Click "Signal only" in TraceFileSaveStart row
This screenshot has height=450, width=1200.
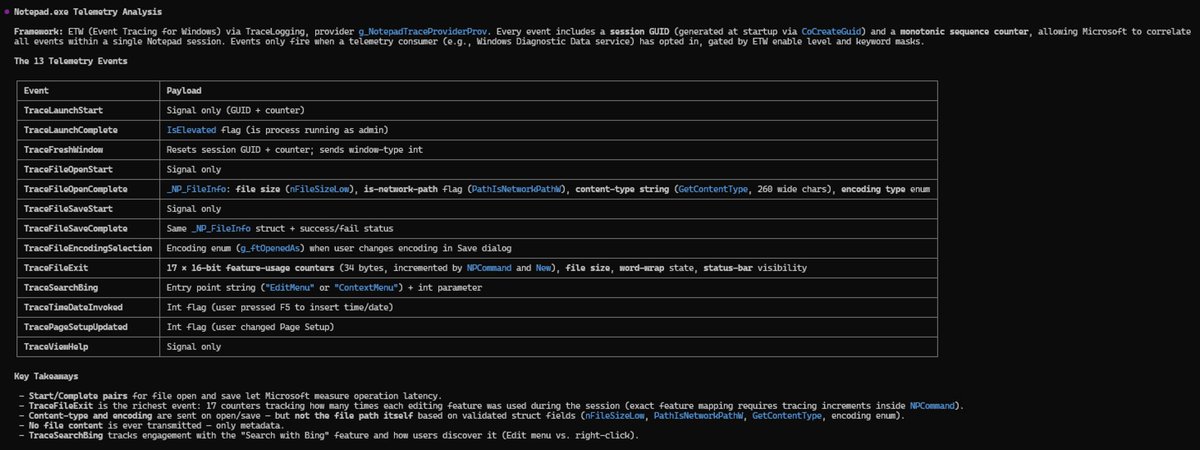pyautogui.click(x=193, y=208)
